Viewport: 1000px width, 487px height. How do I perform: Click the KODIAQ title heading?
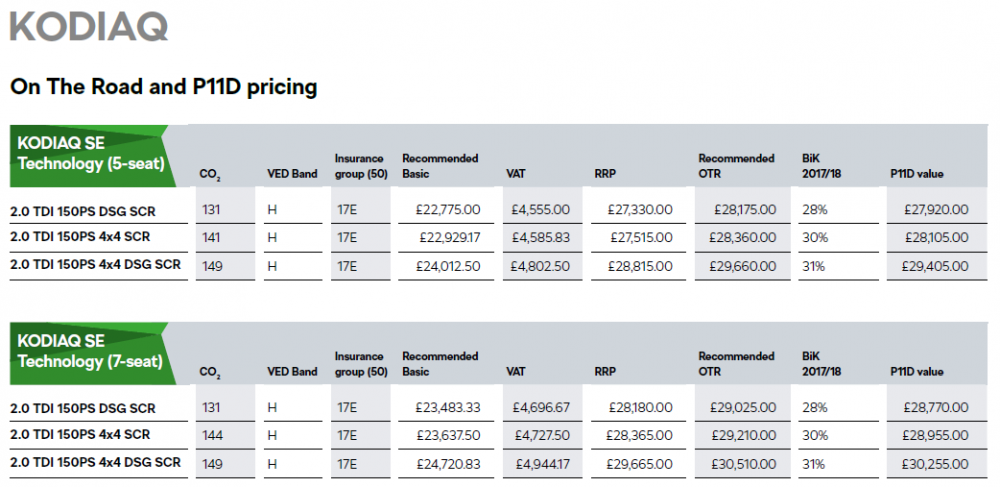coord(89,27)
